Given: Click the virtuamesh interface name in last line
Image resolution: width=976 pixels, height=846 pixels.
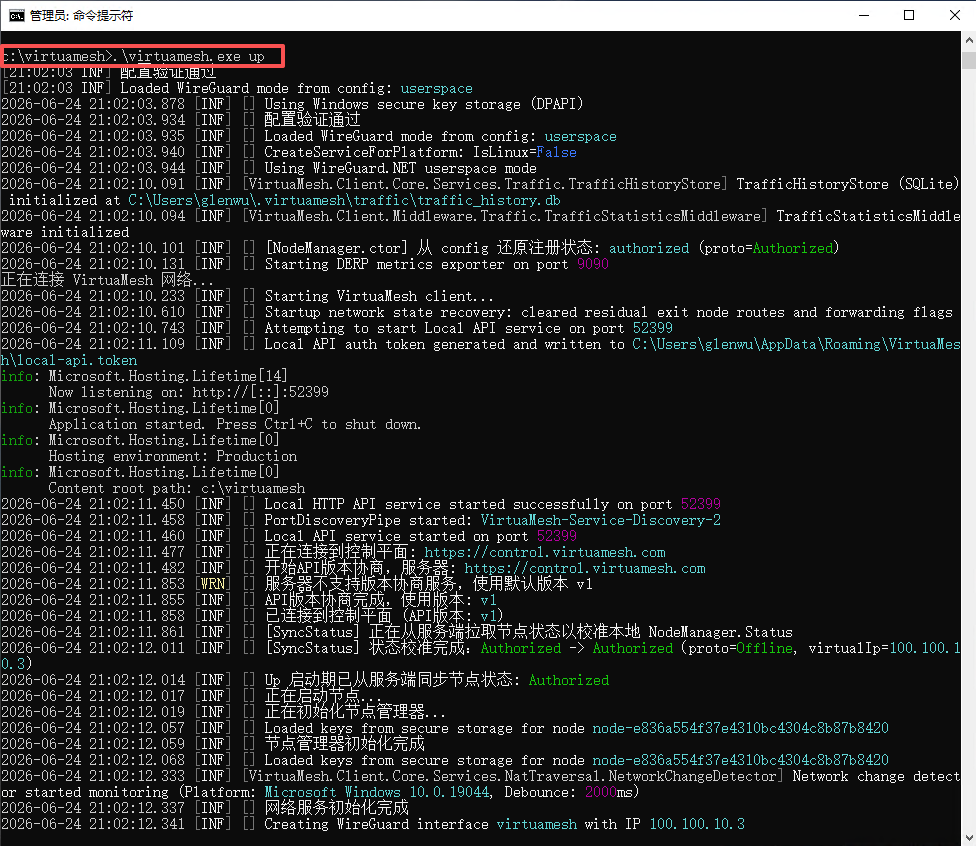Looking at the screenshot, I should pyautogui.click(x=537, y=824).
